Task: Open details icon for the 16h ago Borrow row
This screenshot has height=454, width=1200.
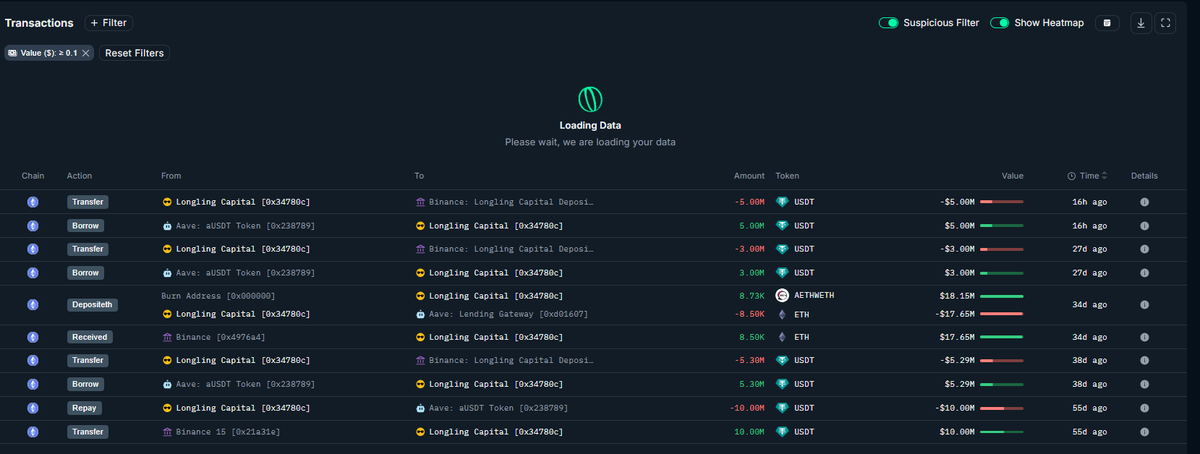Action: click(1144, 226)
